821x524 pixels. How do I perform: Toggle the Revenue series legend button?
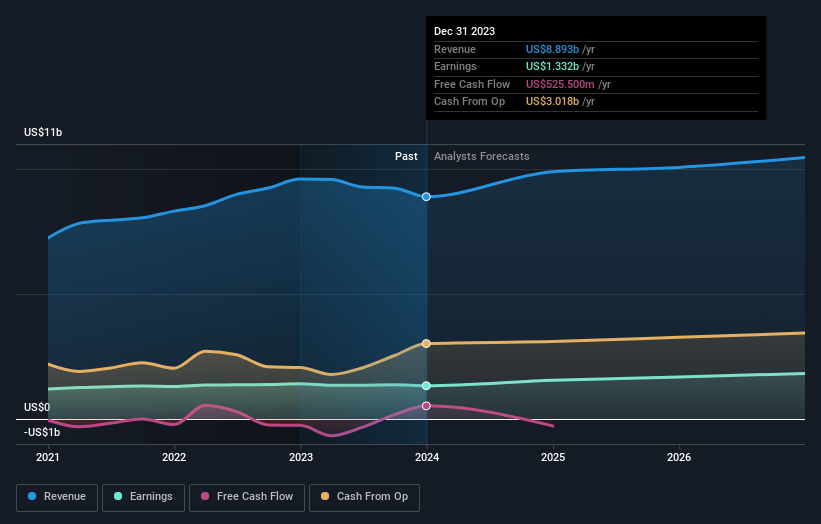click(57, 497)
